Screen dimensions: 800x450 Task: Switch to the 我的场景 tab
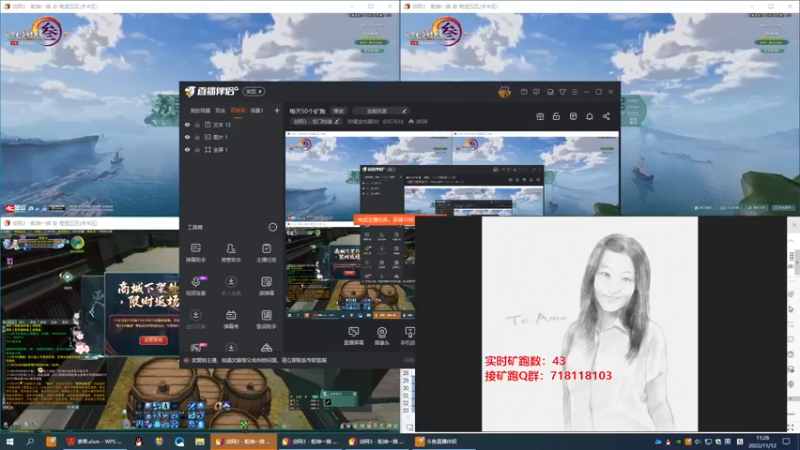tap(200, 110)
